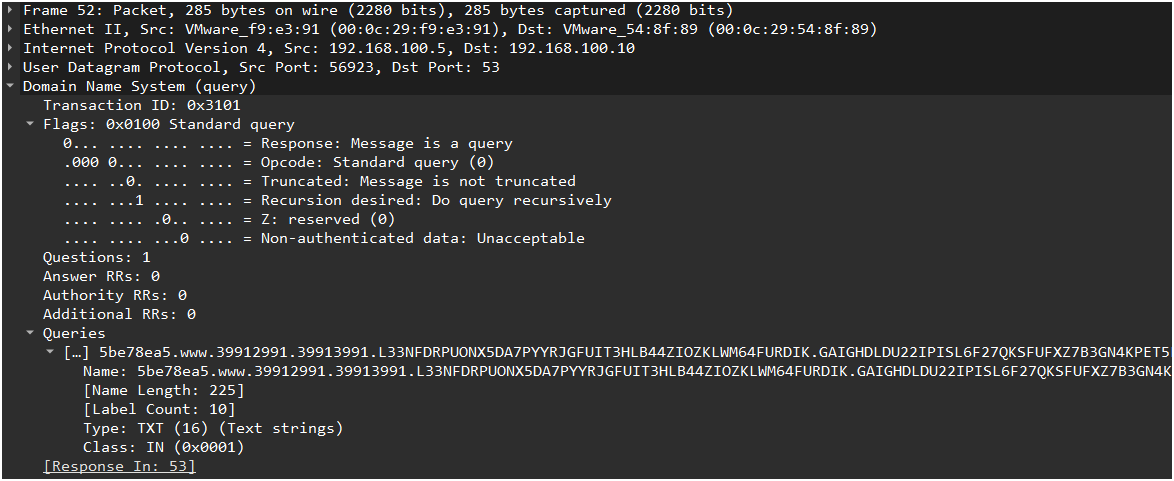
Task: Expand the Ethernet II section
Action: 10,30
